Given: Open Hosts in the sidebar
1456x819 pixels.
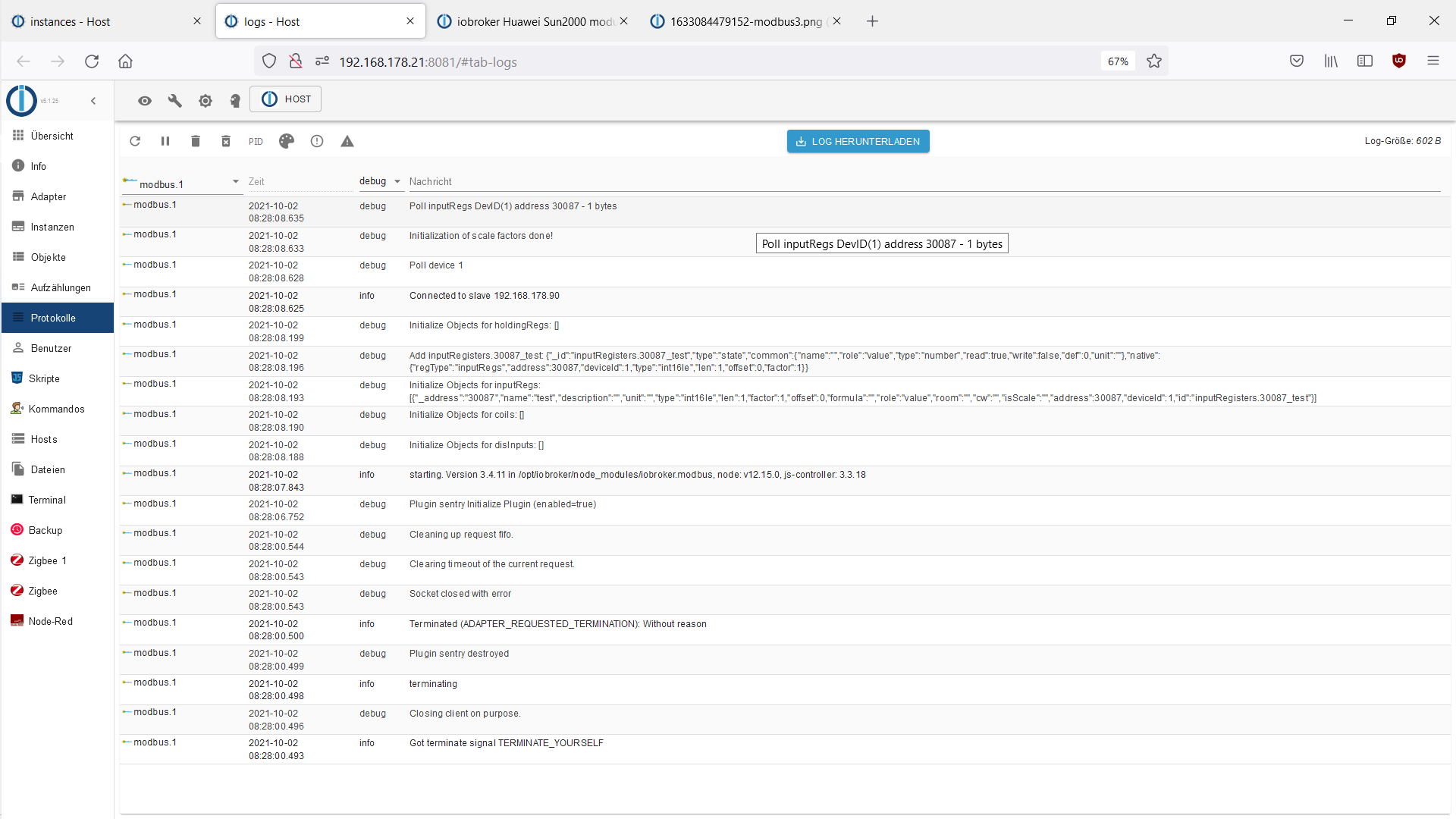Looking at the screenshot, I should coord(58,439).
